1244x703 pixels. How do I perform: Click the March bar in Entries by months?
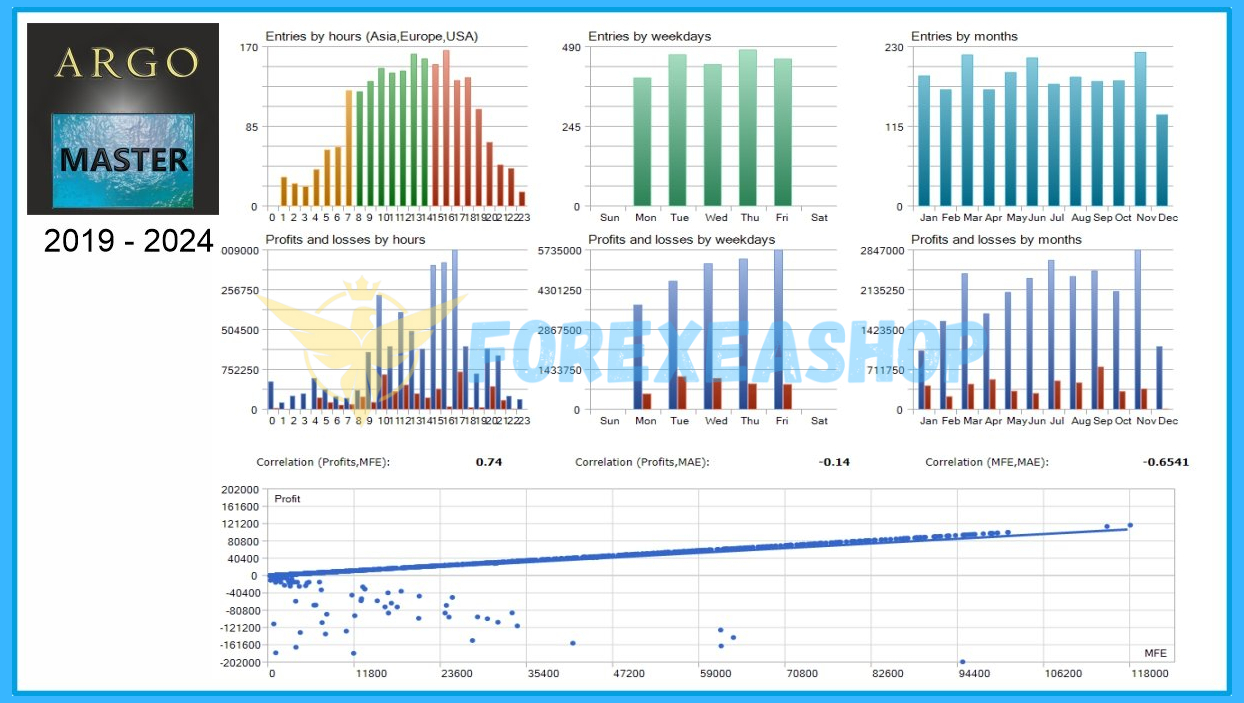[967, 130]
